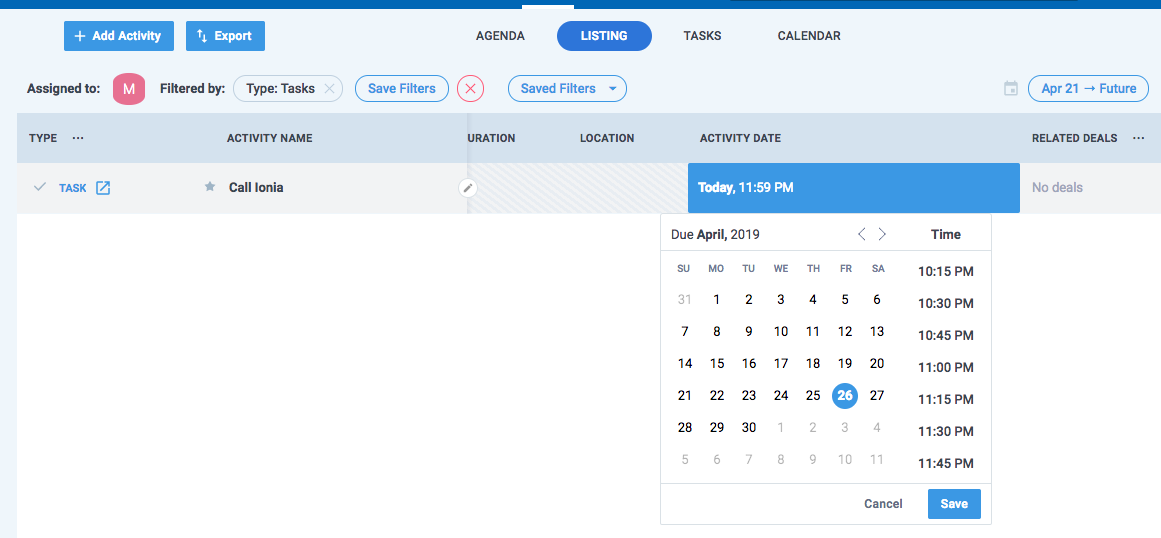Click Save Filters button
The height and width of the screenshot is (538, 1161).
pos(402,89)
